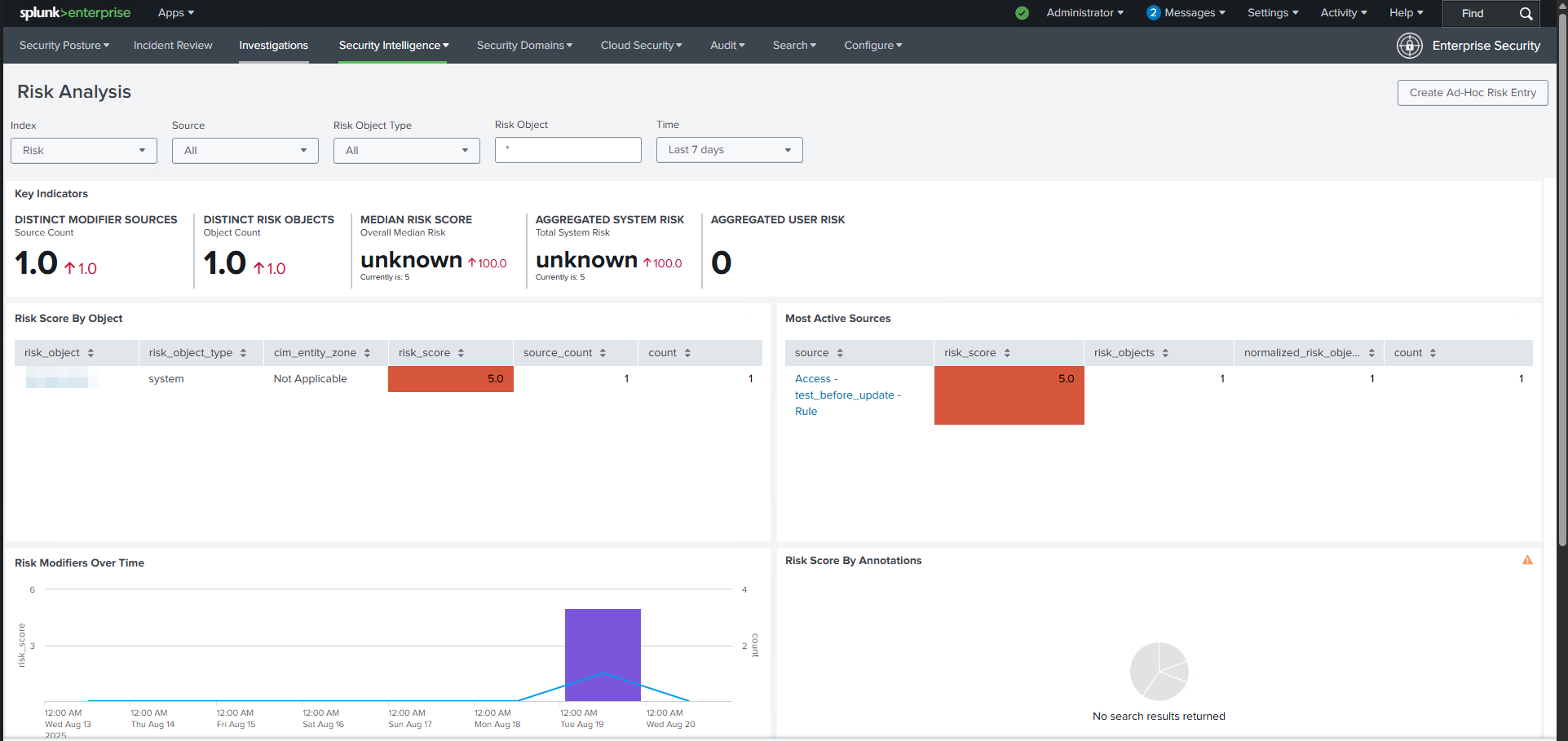Toggle sorting on the source_count column

(603, 352)
